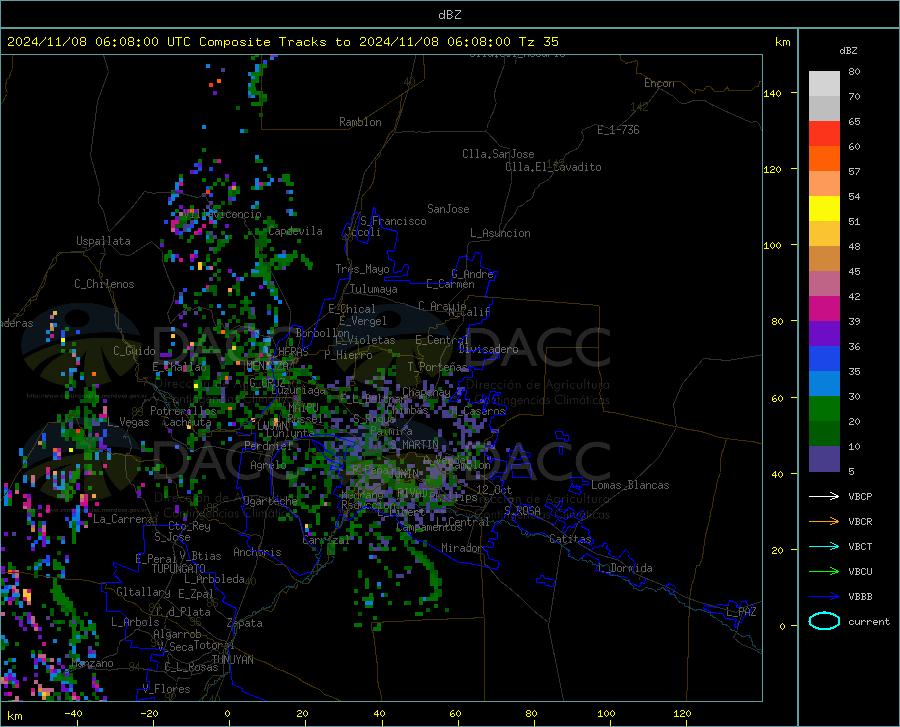This screenshot has width=900, height=727.
Task: Click the green VBCU arrow legend icon
Action: coord(824,572)
